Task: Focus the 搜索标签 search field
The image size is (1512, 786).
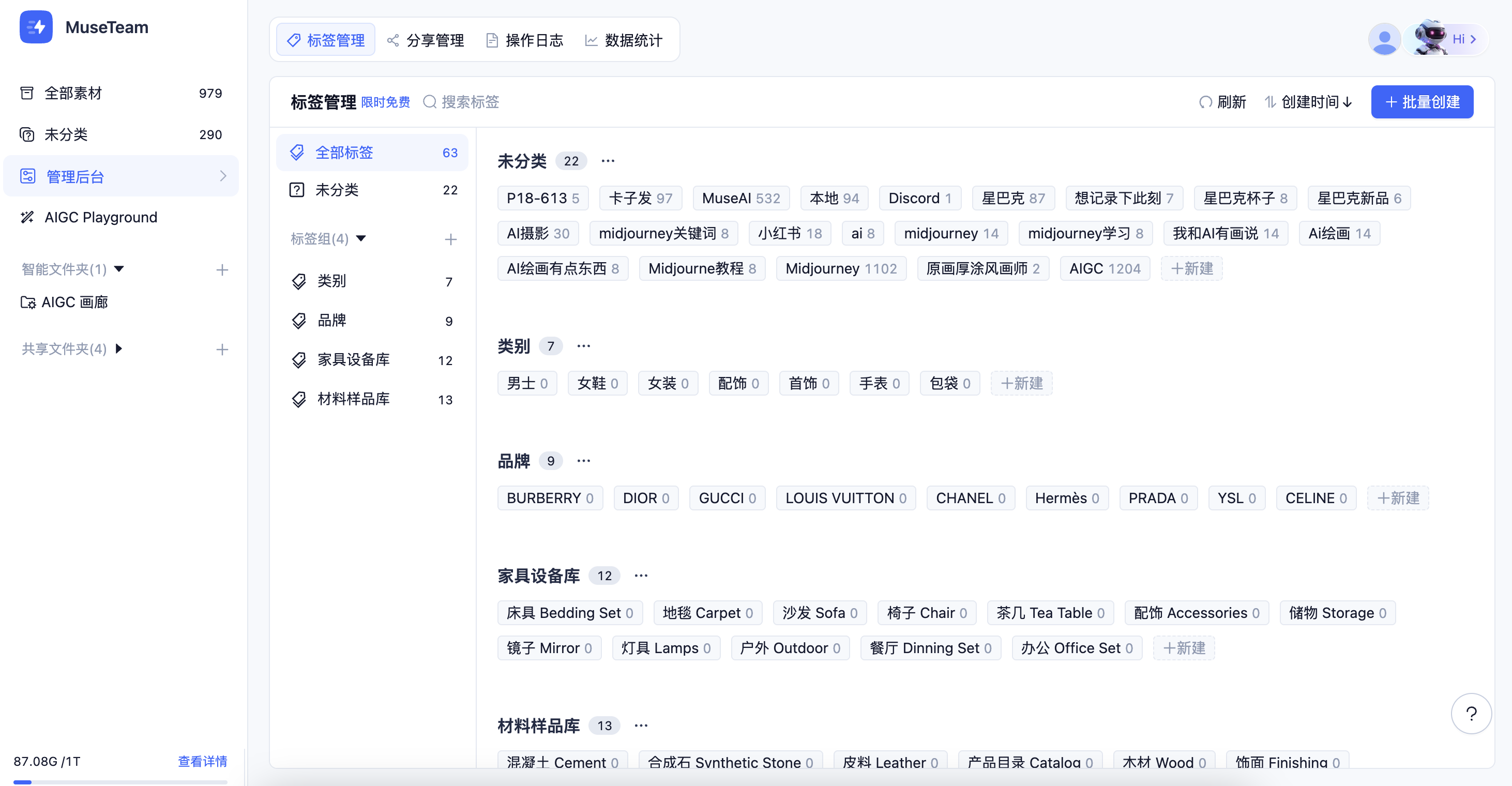Action: [470, 102]
